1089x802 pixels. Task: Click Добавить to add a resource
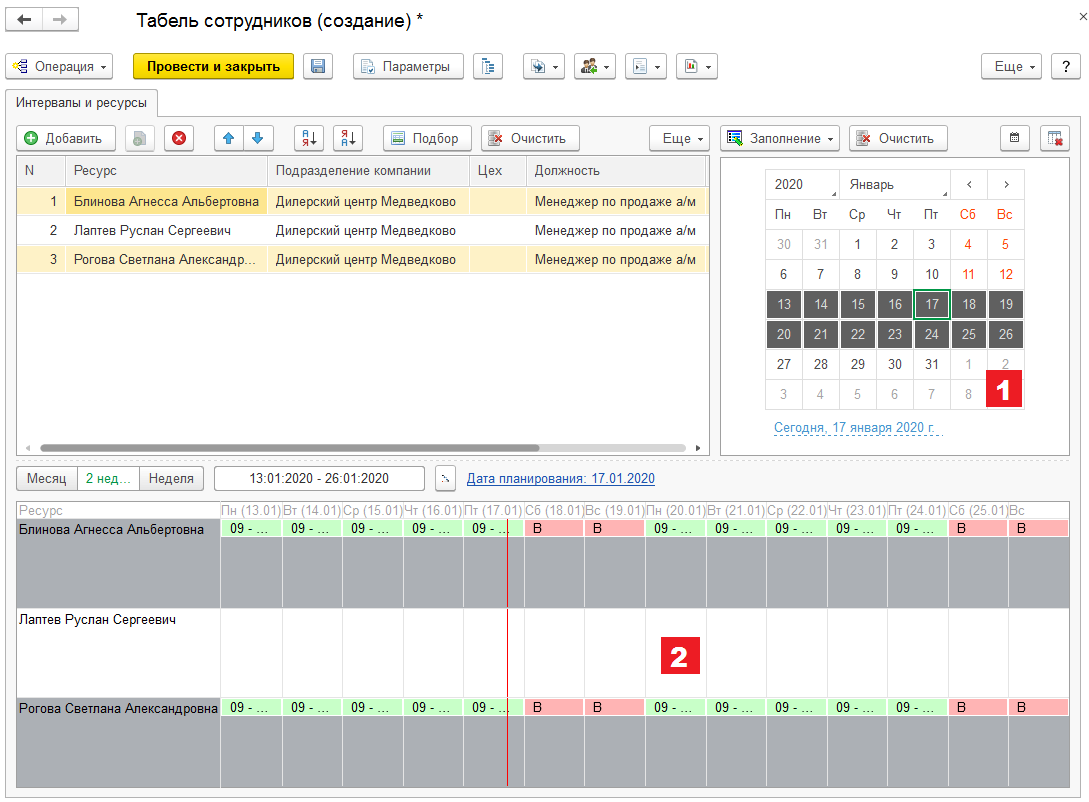(x=66, y=138)
